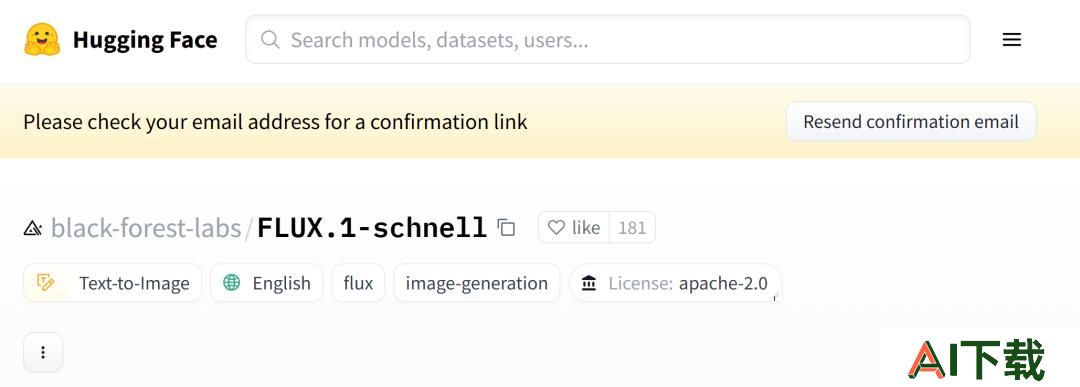Click the Hugging Face emoji logo
The height and width of the screenshot is (387, 1080).
42,39
